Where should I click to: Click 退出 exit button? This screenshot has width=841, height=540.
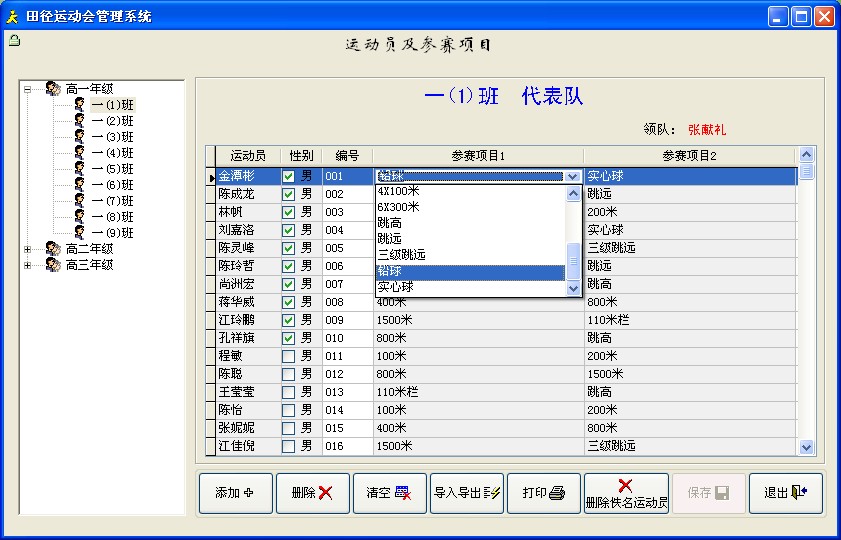(x=785, y=493)
